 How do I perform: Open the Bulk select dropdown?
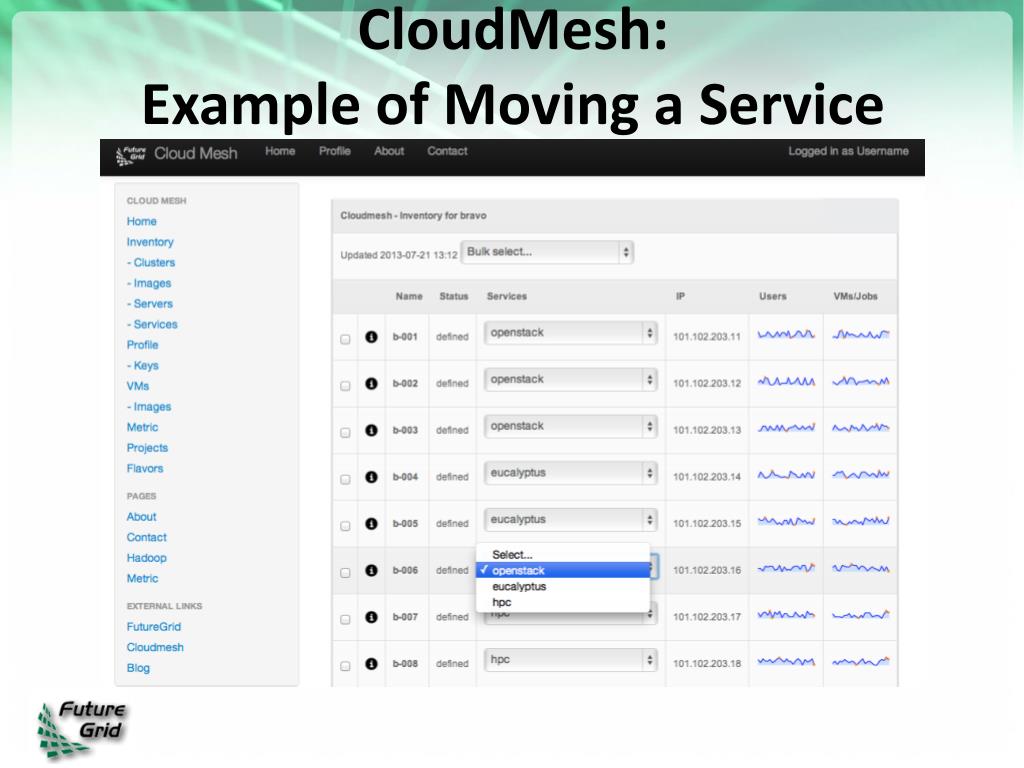coord(547,252)
